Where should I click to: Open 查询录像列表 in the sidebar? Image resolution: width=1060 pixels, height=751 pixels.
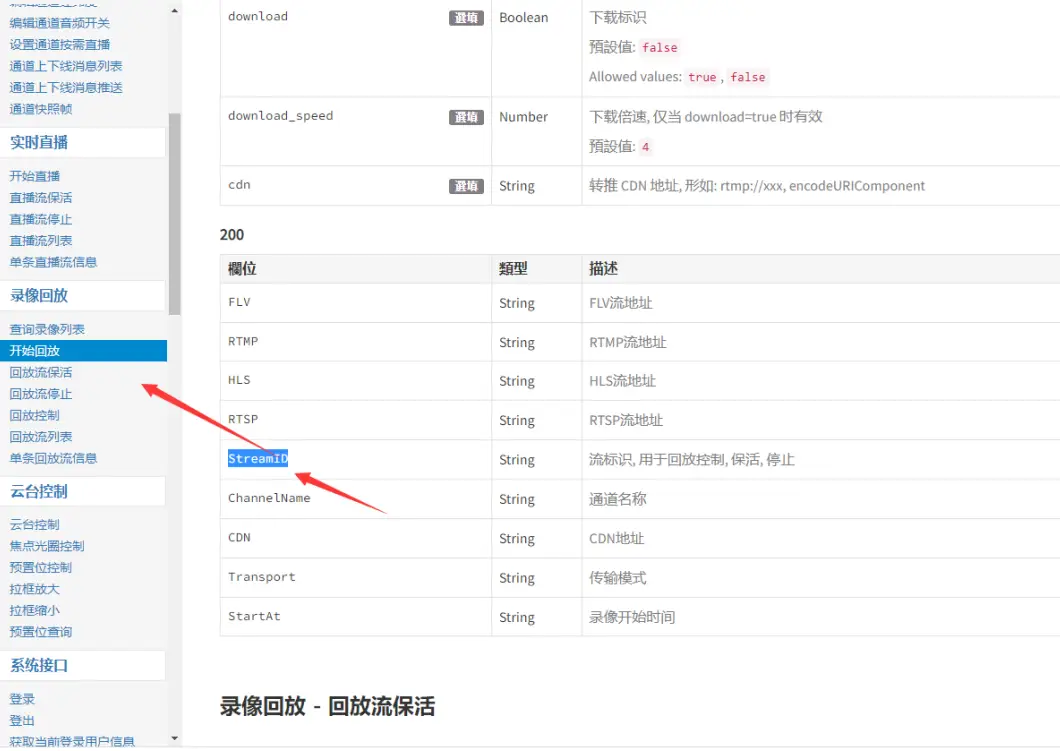pyautogui.click(x=47, y=329)
